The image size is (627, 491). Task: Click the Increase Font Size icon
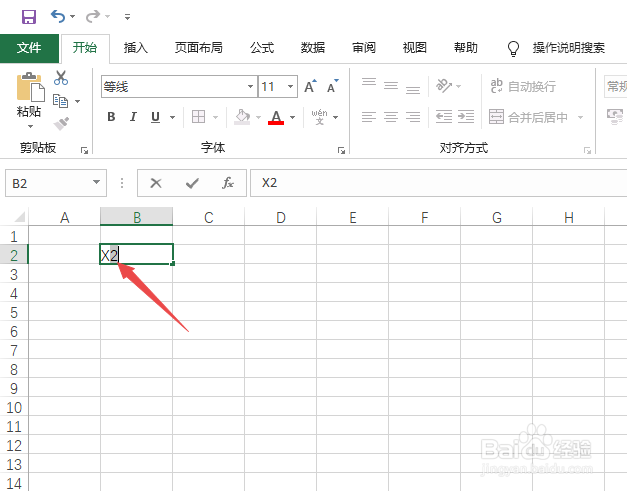point(310,86)
